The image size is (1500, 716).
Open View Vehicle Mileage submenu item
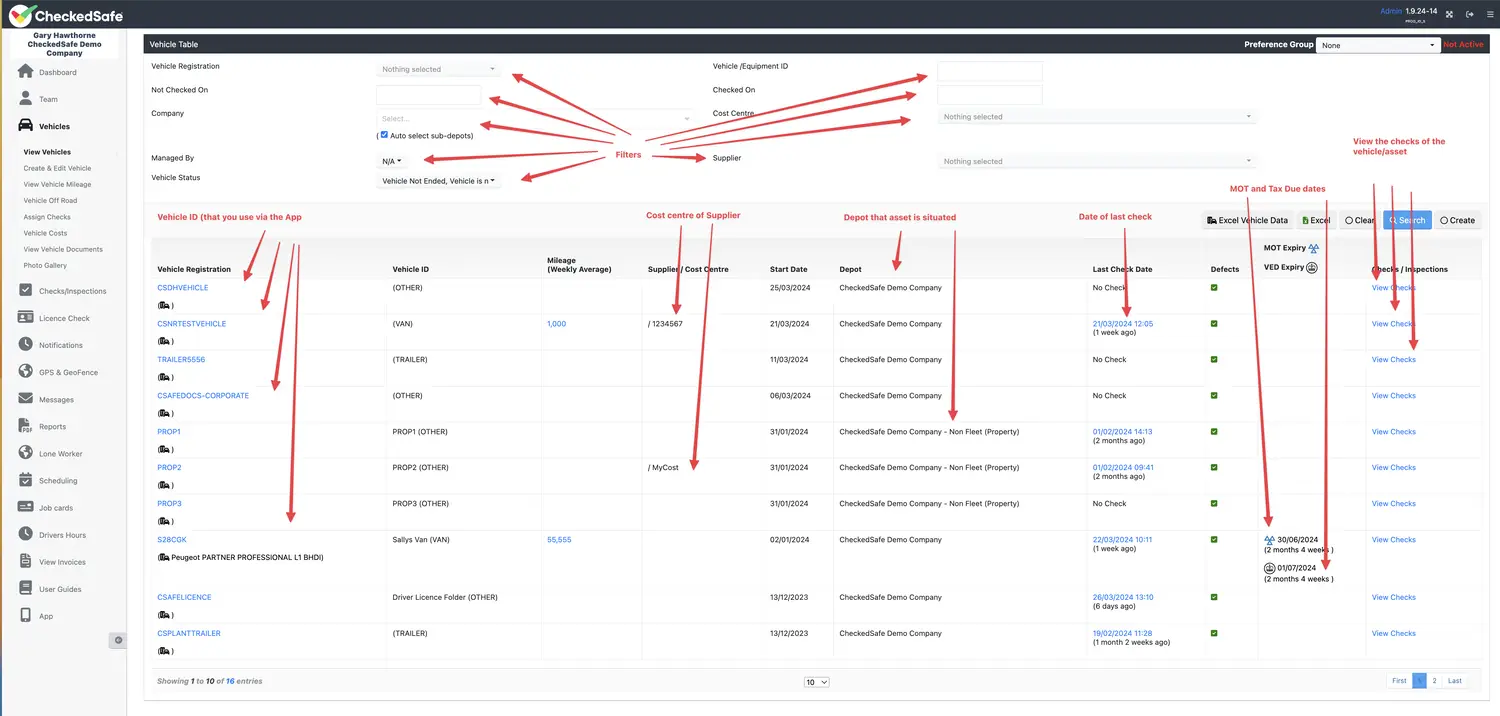[57, 184]
